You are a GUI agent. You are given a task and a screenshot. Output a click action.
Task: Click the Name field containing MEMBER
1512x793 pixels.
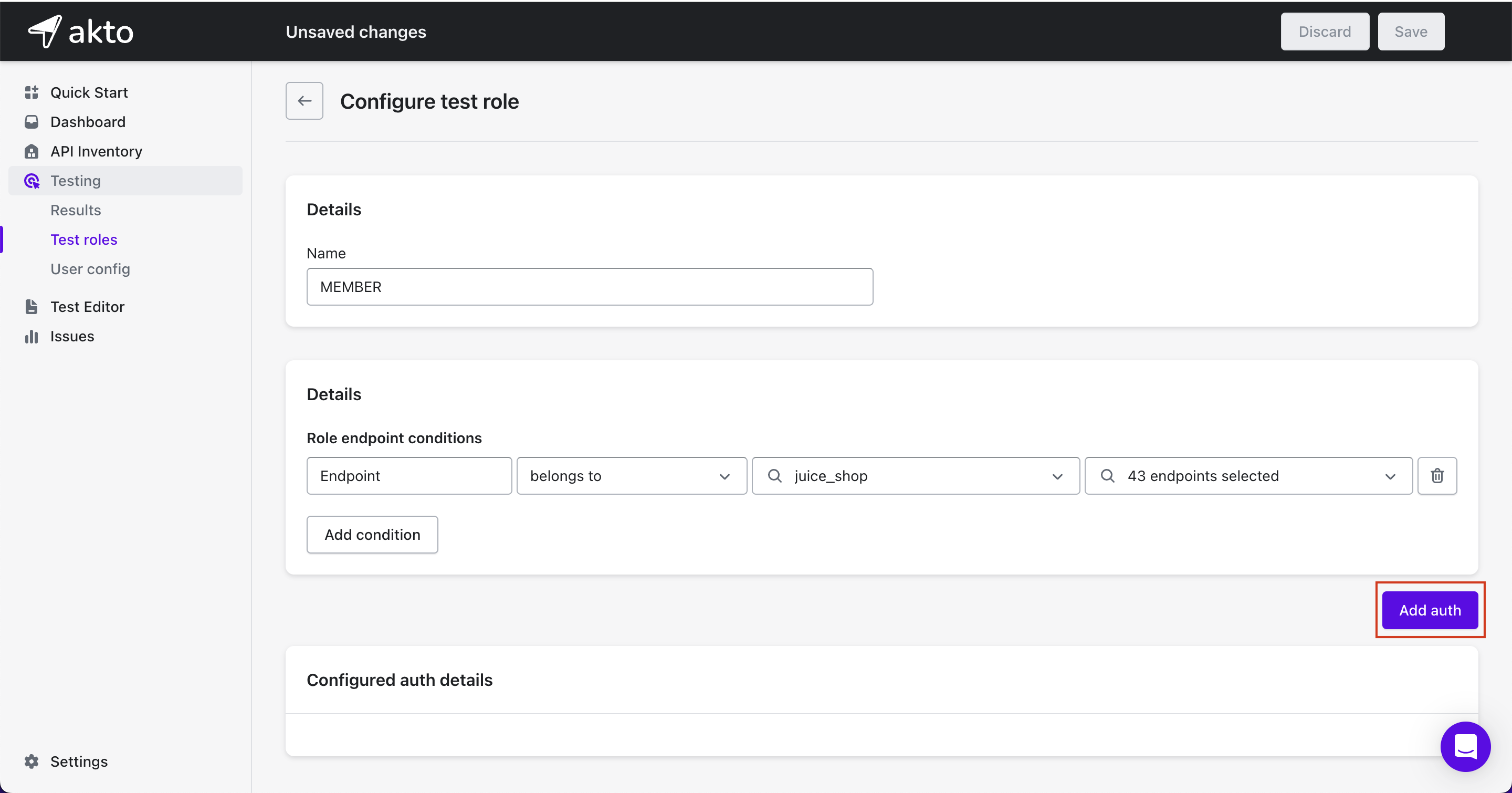[x=589, y=286]
